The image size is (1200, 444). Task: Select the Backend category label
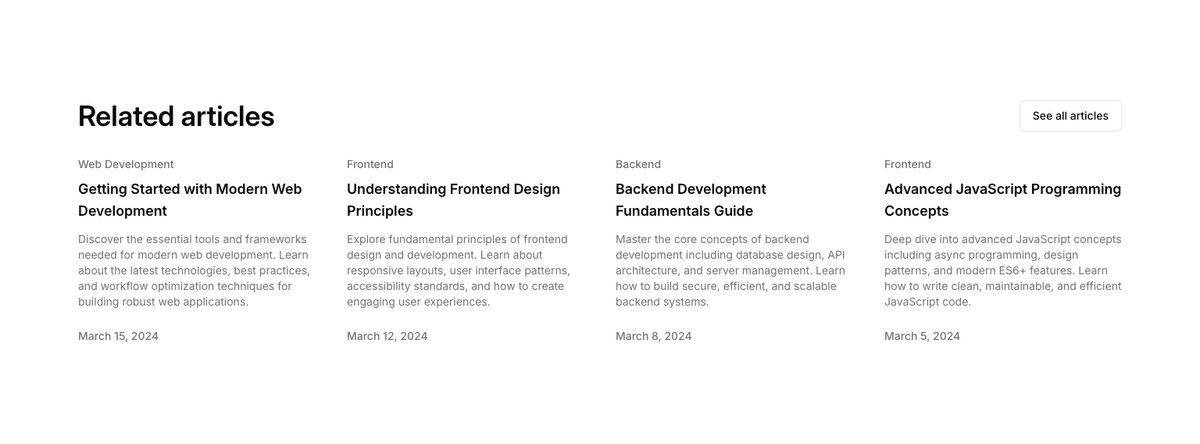638,164
